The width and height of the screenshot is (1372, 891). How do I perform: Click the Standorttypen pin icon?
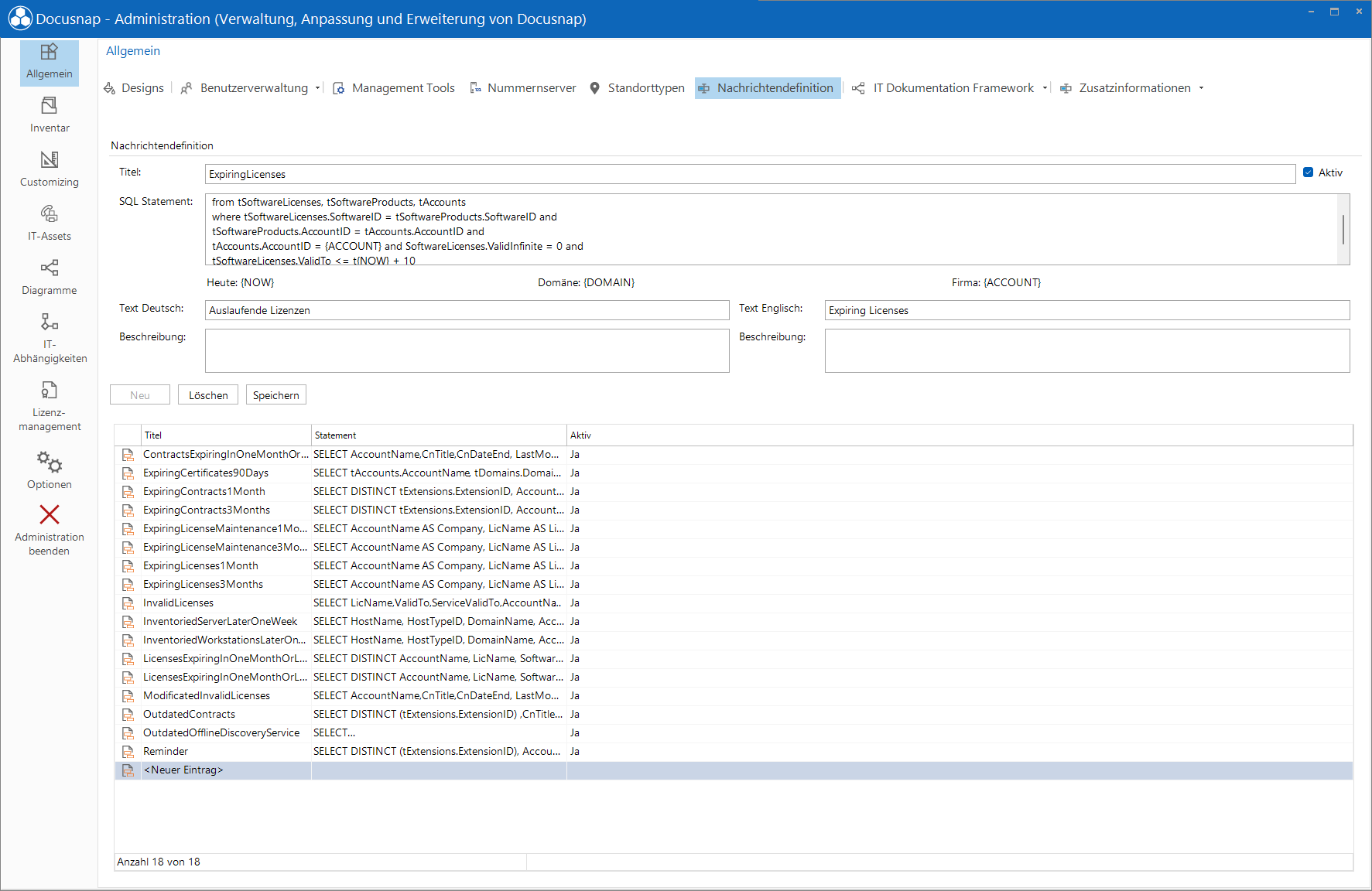click(x=594, y=88)
